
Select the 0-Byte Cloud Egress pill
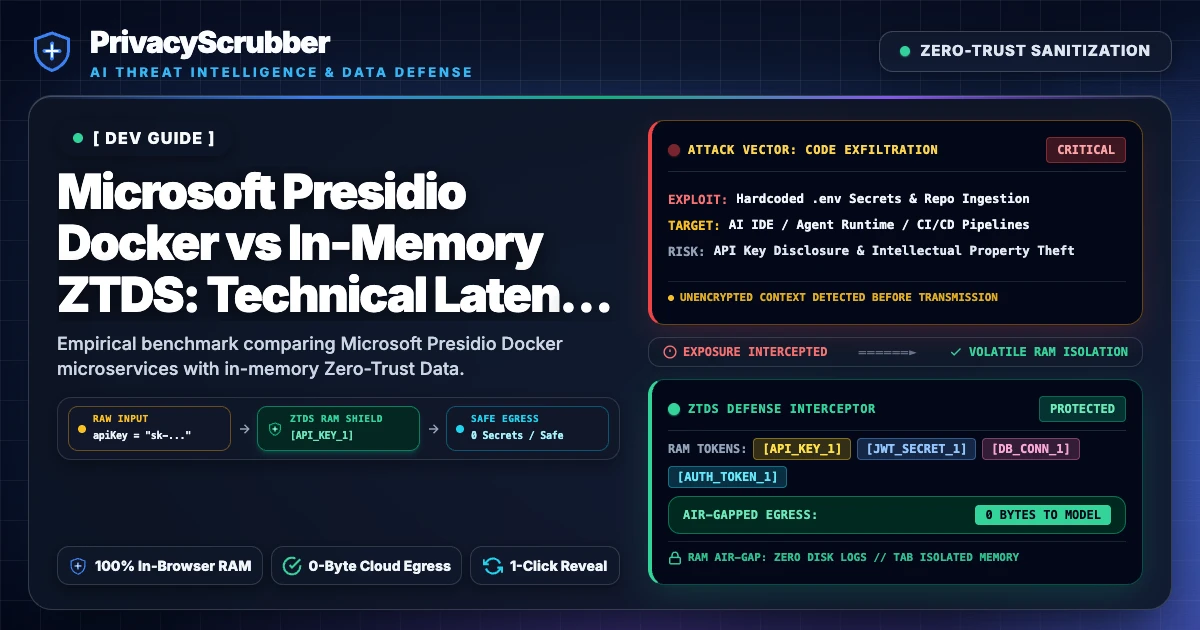point(367,566)
